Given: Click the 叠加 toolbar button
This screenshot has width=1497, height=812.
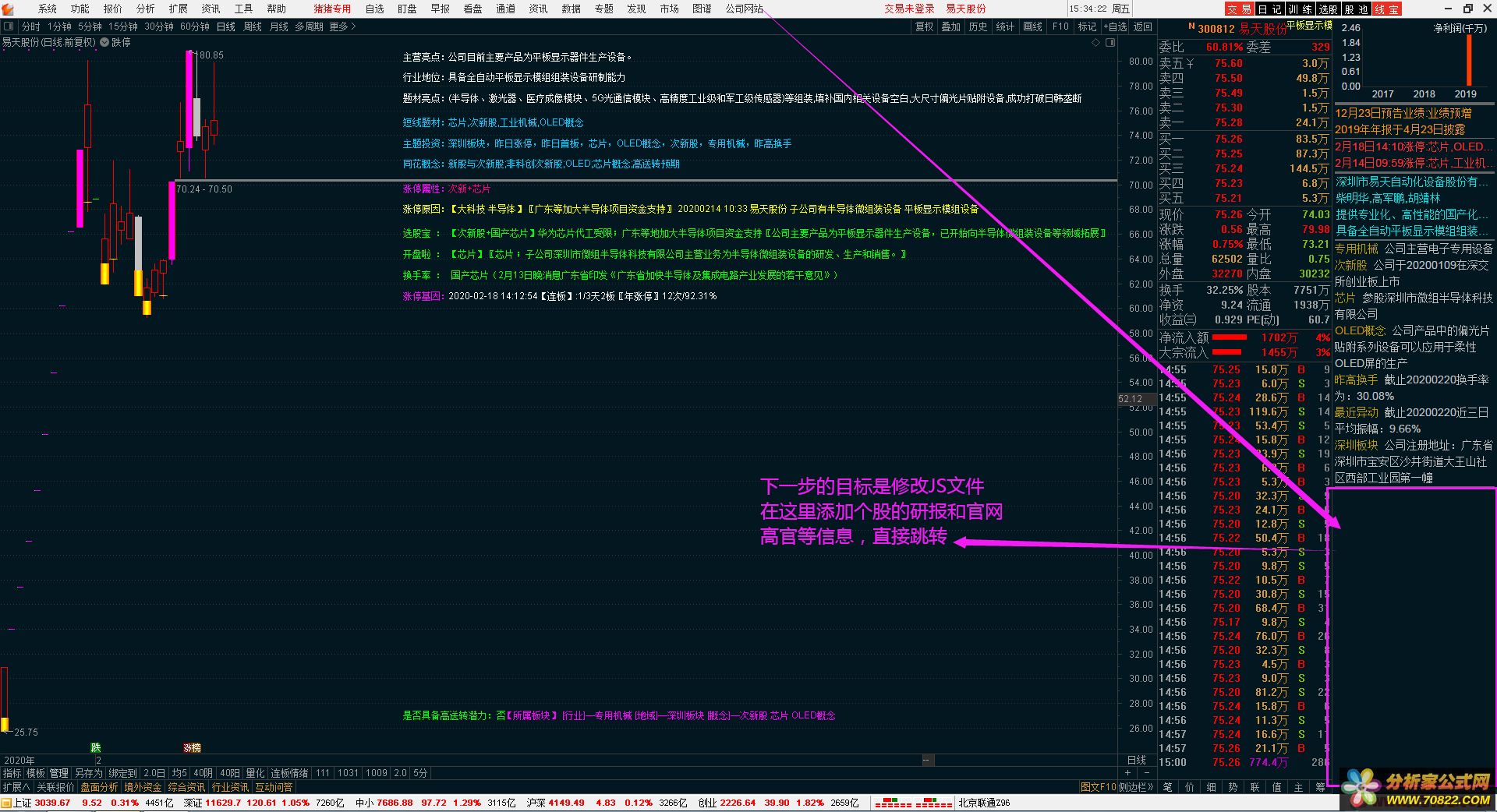Looking at the screenshot, I should 951,26.
